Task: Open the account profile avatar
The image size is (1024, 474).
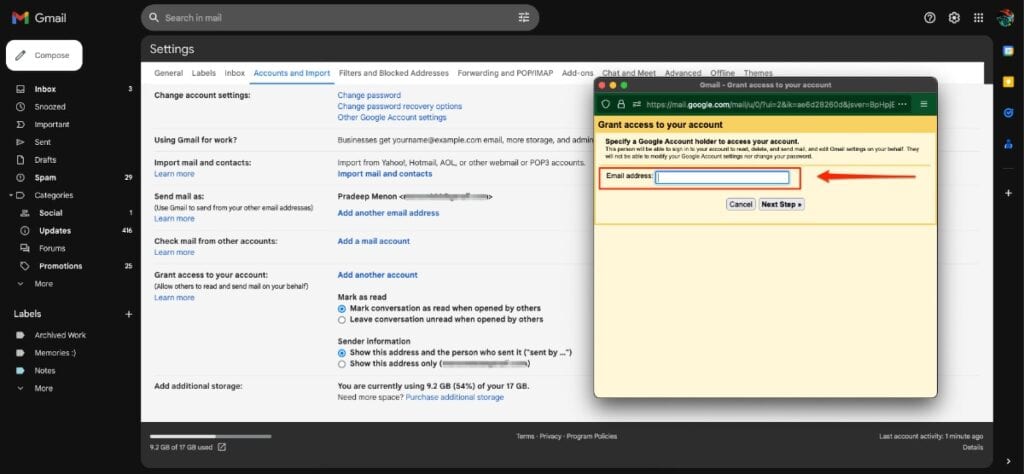Action: pos(1005,18)
